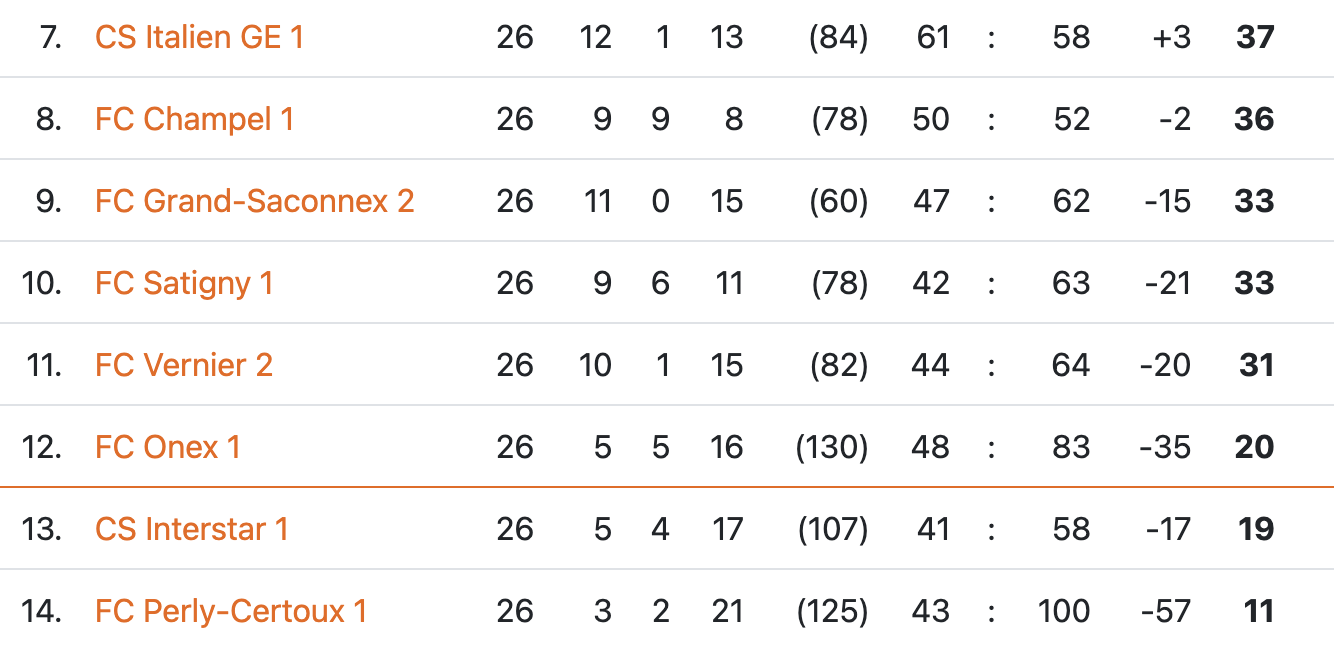This screenshot has width=1334, height=646.
Task: Click the 100 goals conceded value
Action: pos(1063,611)
